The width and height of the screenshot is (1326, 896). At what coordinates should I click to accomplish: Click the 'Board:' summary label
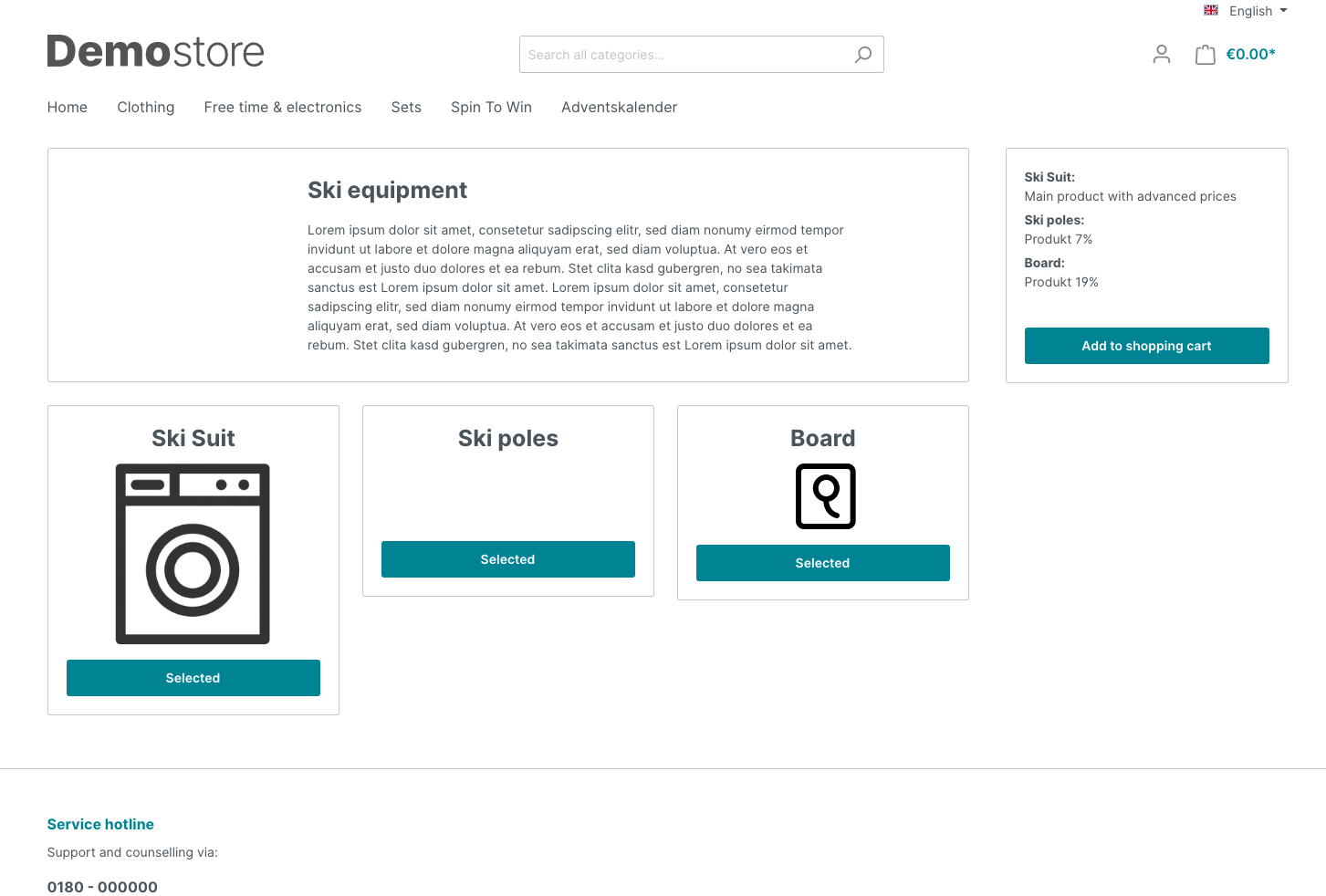pyautogui.click(x=1044, y=263)
